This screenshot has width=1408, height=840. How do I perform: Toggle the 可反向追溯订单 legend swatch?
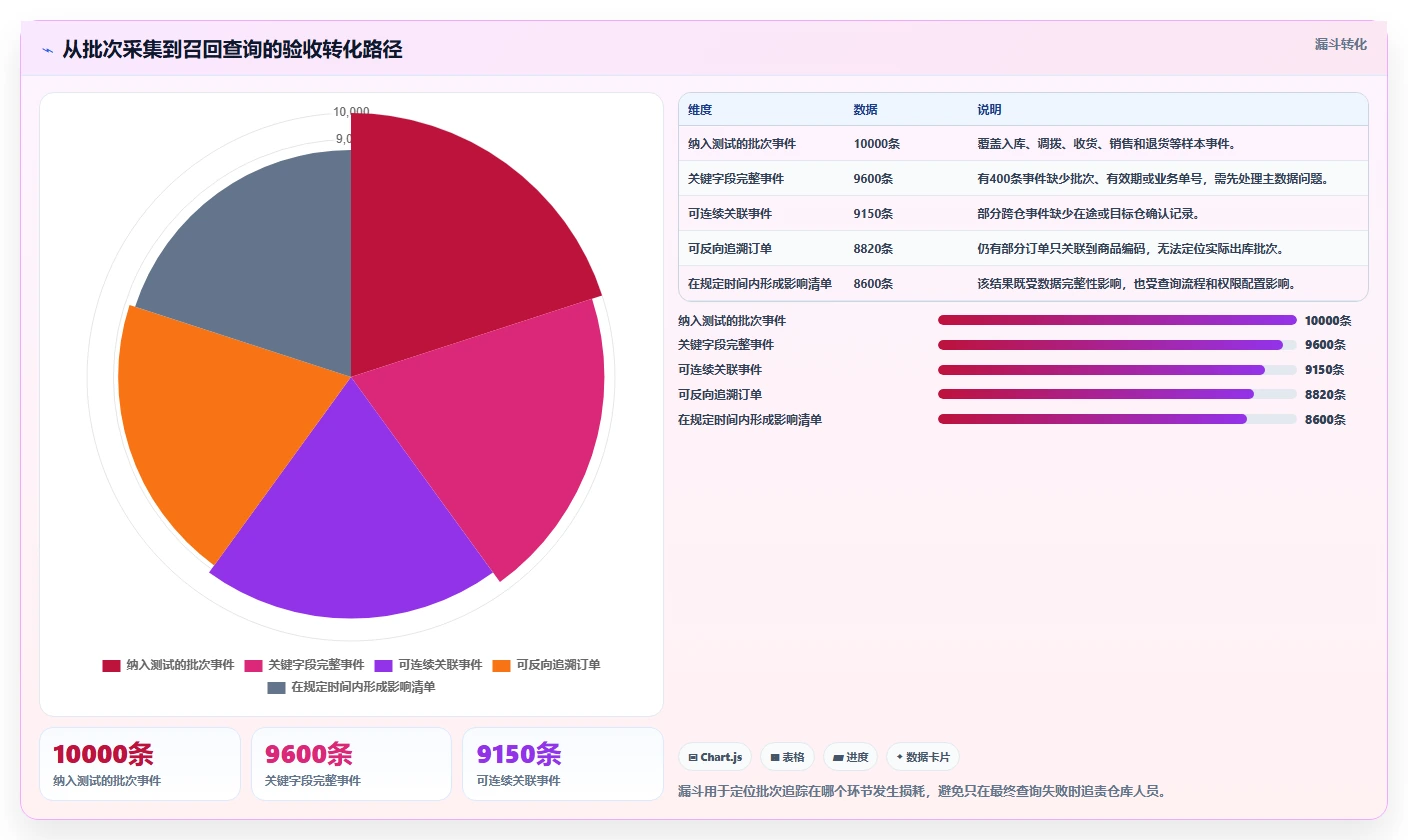coord(502,665)
